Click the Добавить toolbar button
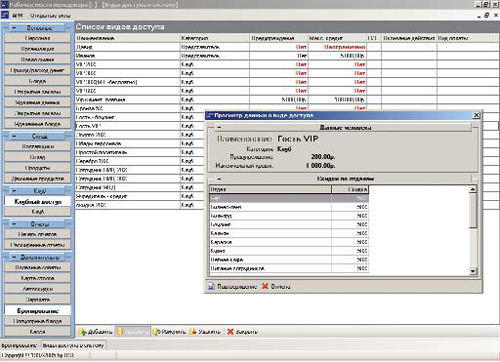The width and height of the screenshot is (500, 362). 95,332
